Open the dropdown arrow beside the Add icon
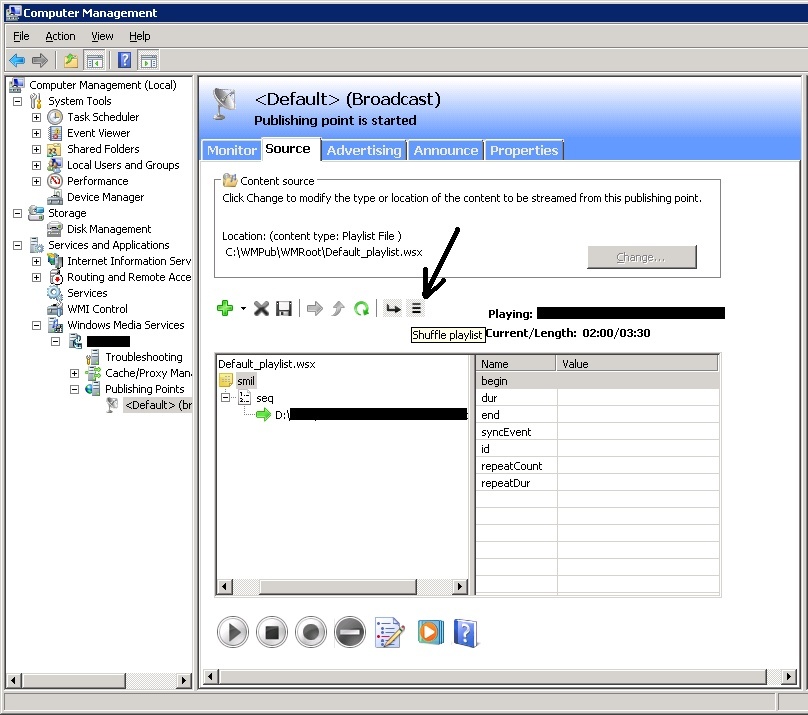This screenshot has height=715, width=808. tap(243, 309)
